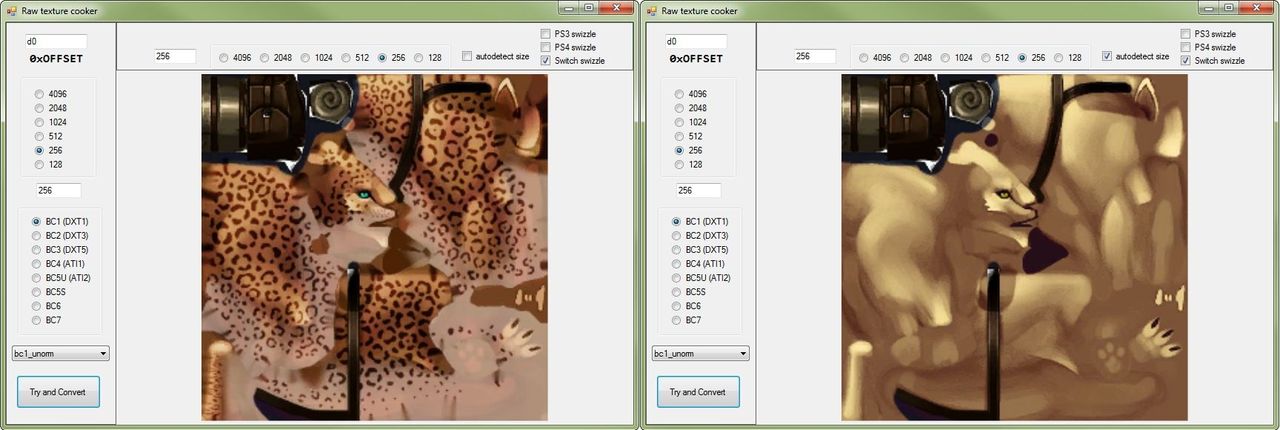Image resolution: width=1280 pixels, height=430 pixels.
Task: Click offset field 'd0' in left window
Action: tap(56, 42)
